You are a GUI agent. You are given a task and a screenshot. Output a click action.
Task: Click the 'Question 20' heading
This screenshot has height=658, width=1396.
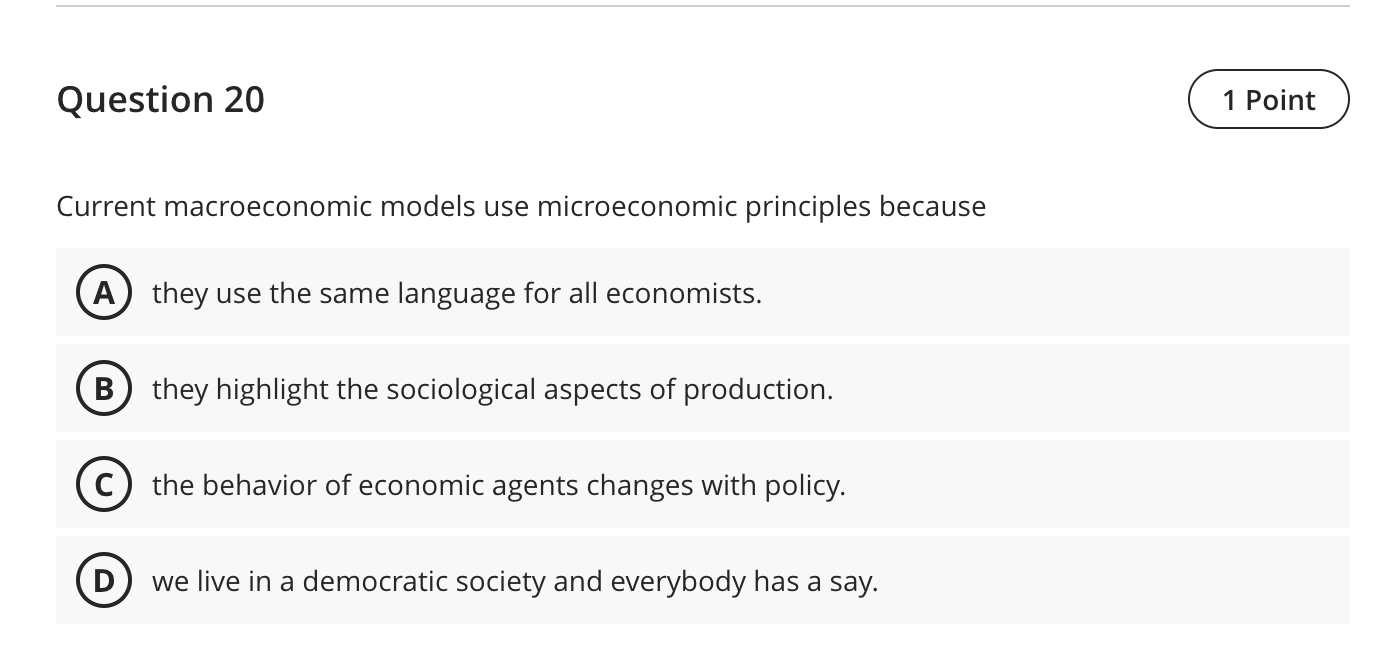[x=161, y=99]
